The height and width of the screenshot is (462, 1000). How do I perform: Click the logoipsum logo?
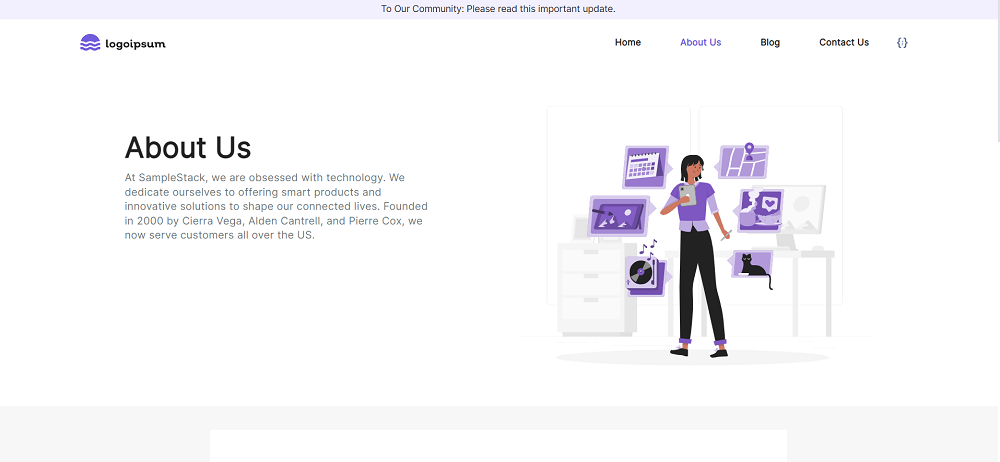coord(122,43)
